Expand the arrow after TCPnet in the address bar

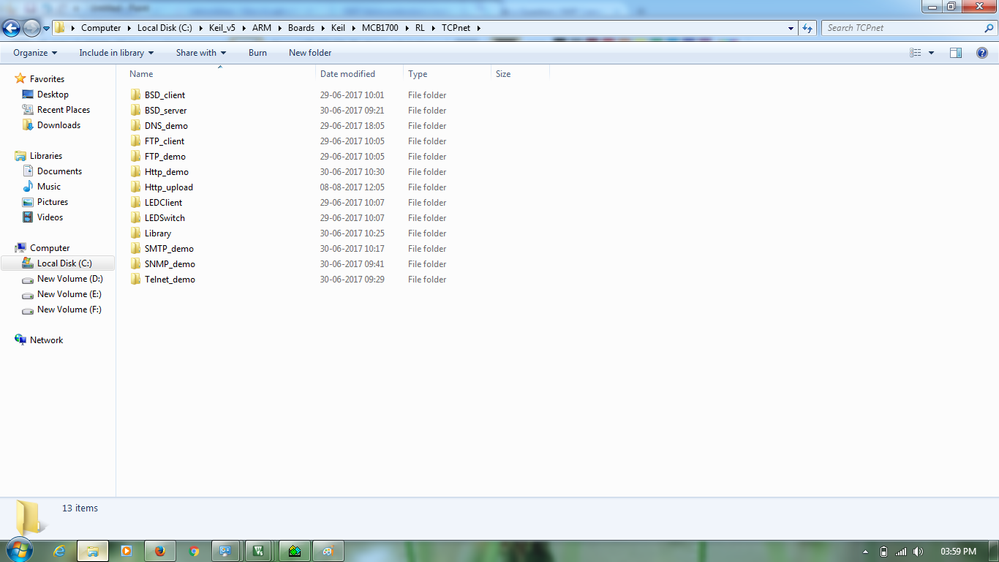click(478, 28)
